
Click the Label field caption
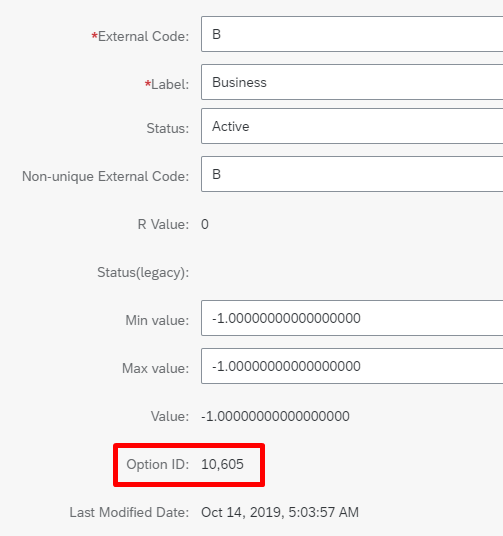tap(167, 84)
